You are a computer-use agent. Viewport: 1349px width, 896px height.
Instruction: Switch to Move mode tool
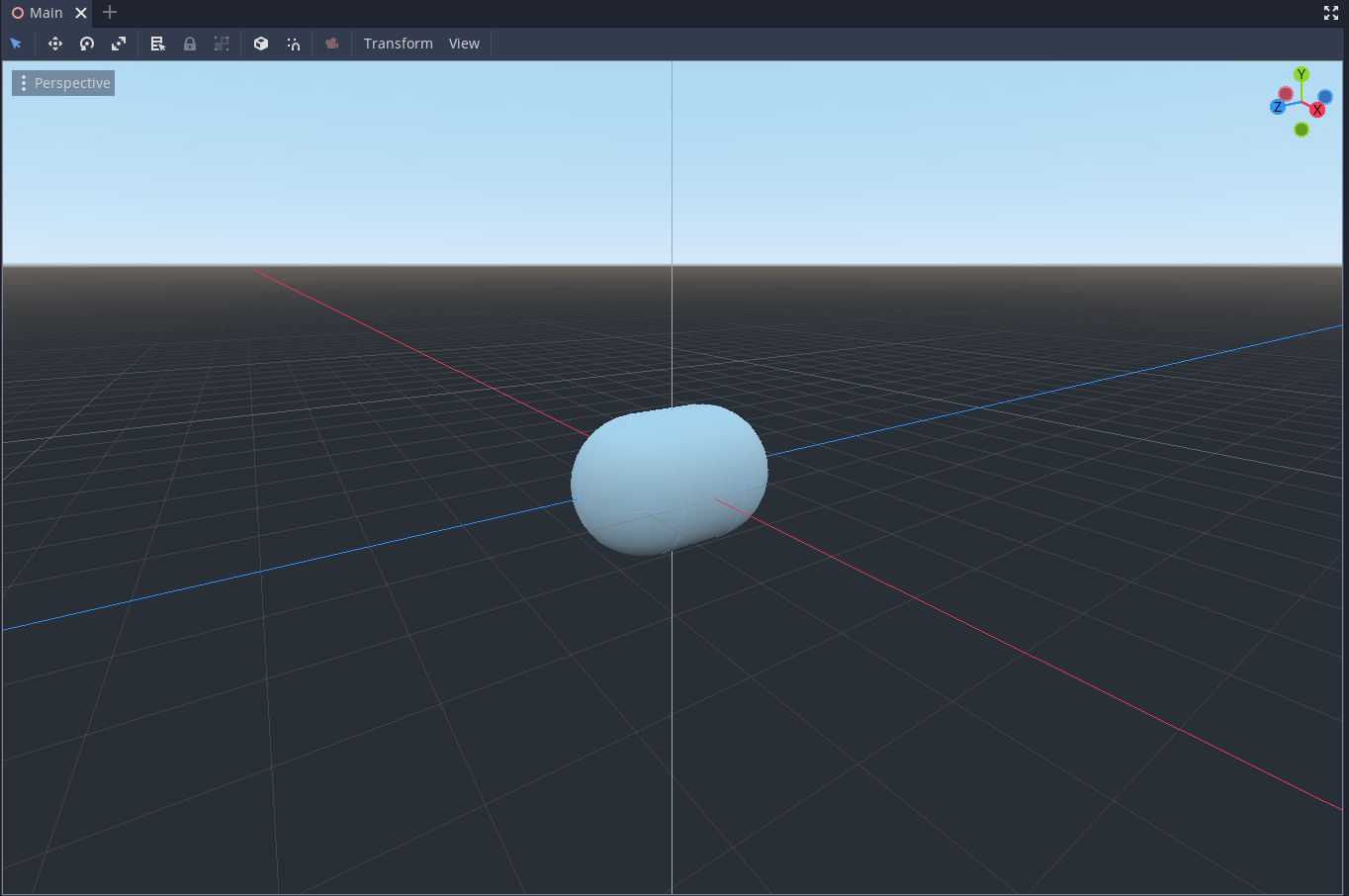[55, 44]
